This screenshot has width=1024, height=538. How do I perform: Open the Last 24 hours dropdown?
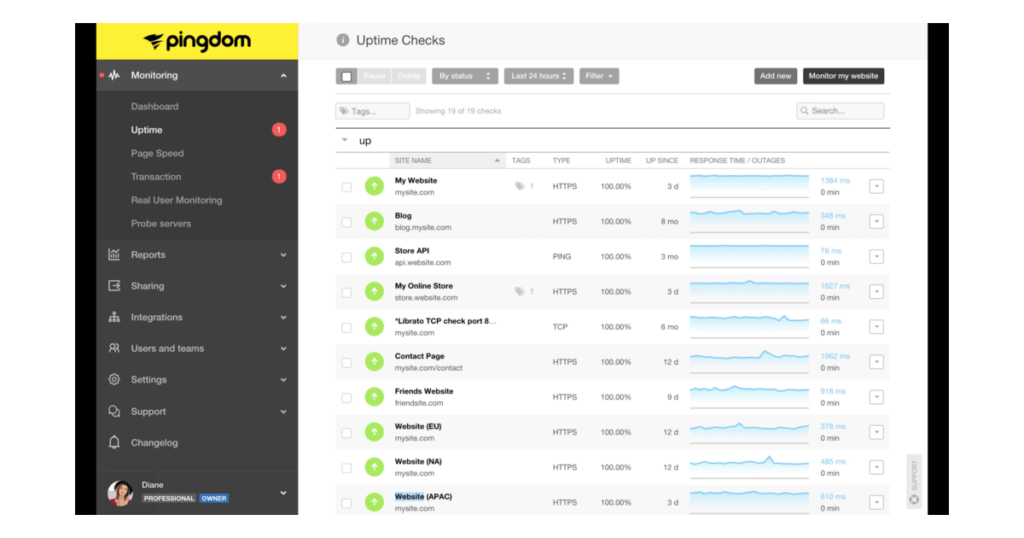[539, 76]
